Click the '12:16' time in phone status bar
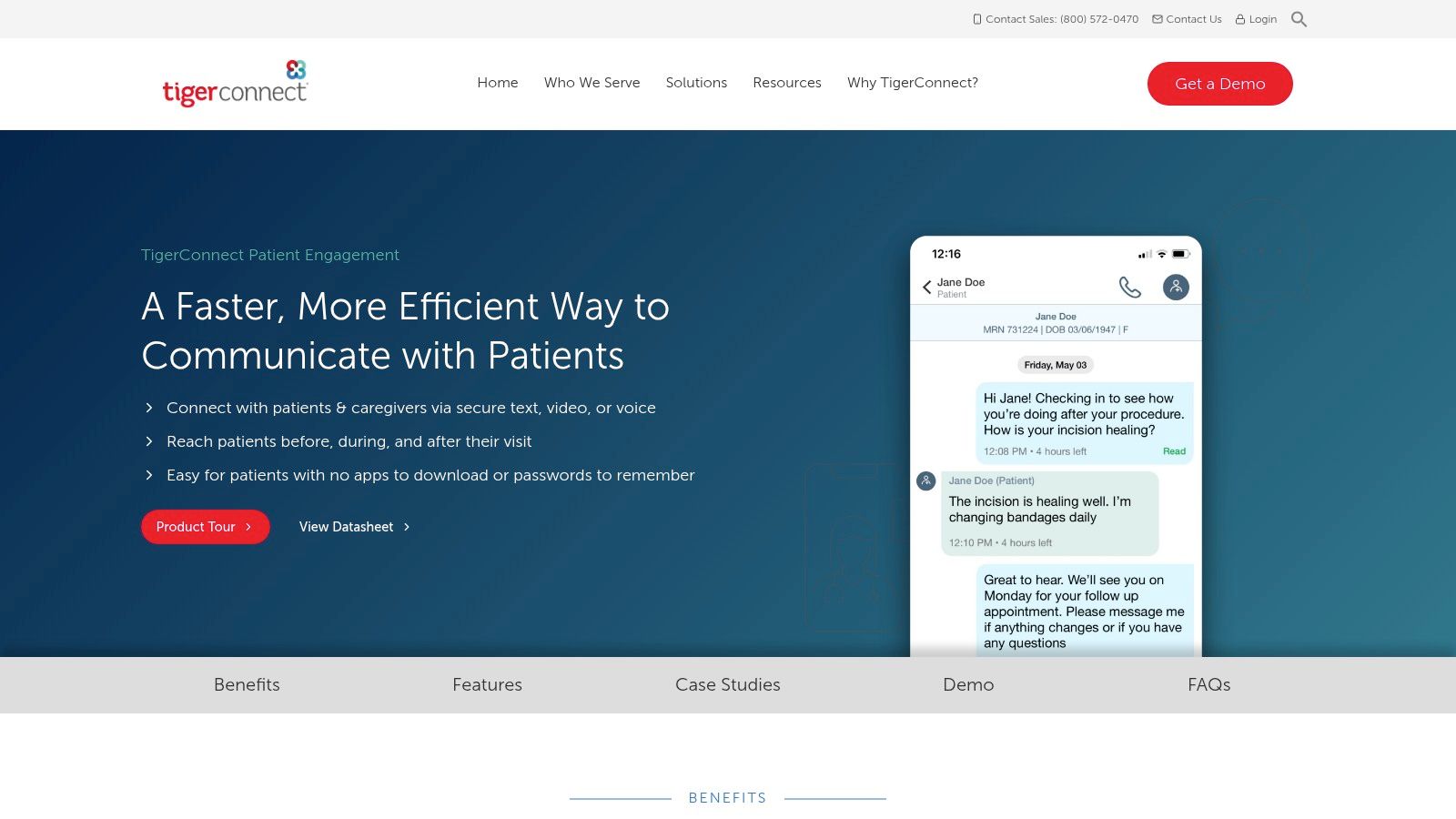1456x819 pixels. (x=946, y=254)
